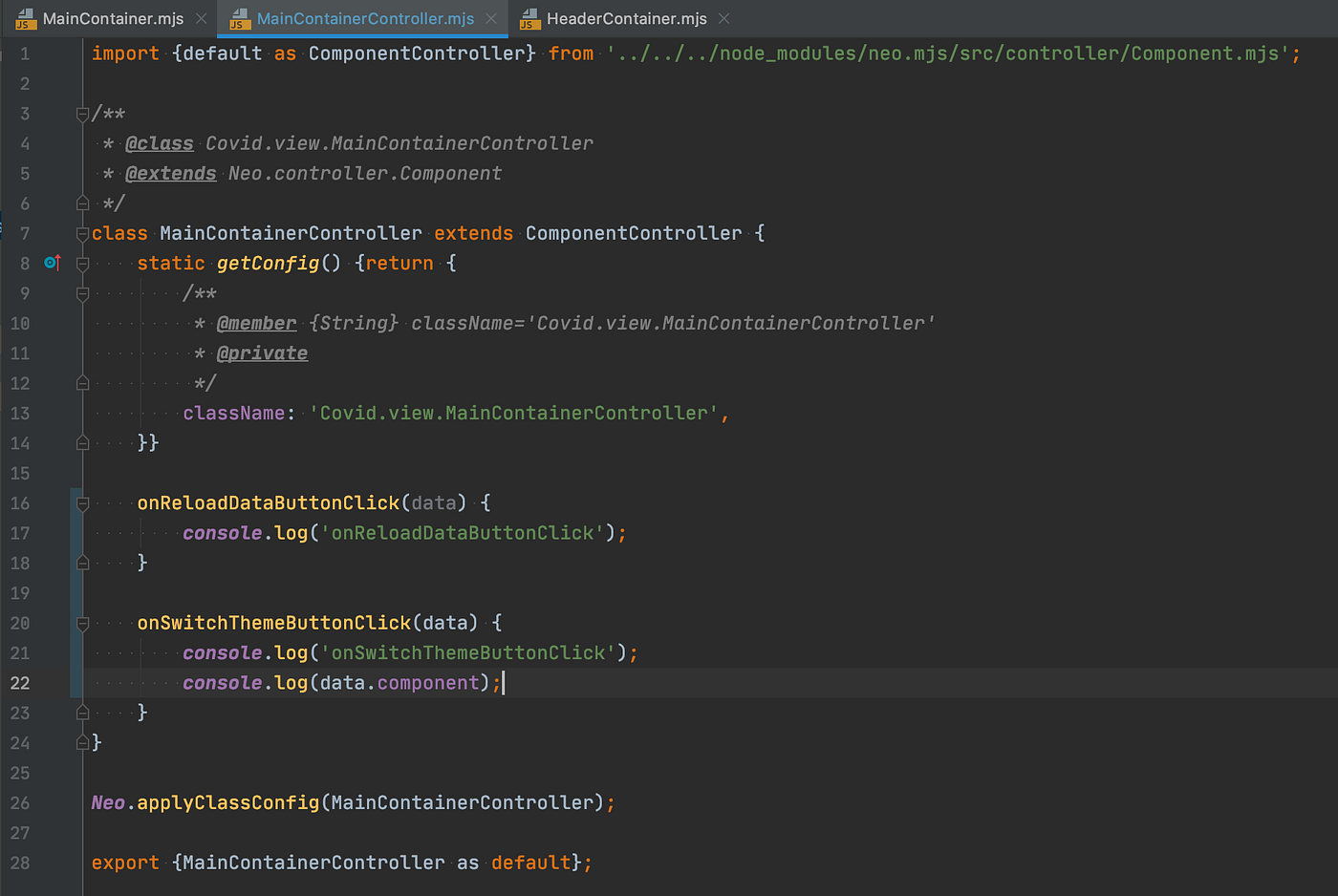
Task: Click the overriding-method gutter marker on line 8
Action: (52, 262)
